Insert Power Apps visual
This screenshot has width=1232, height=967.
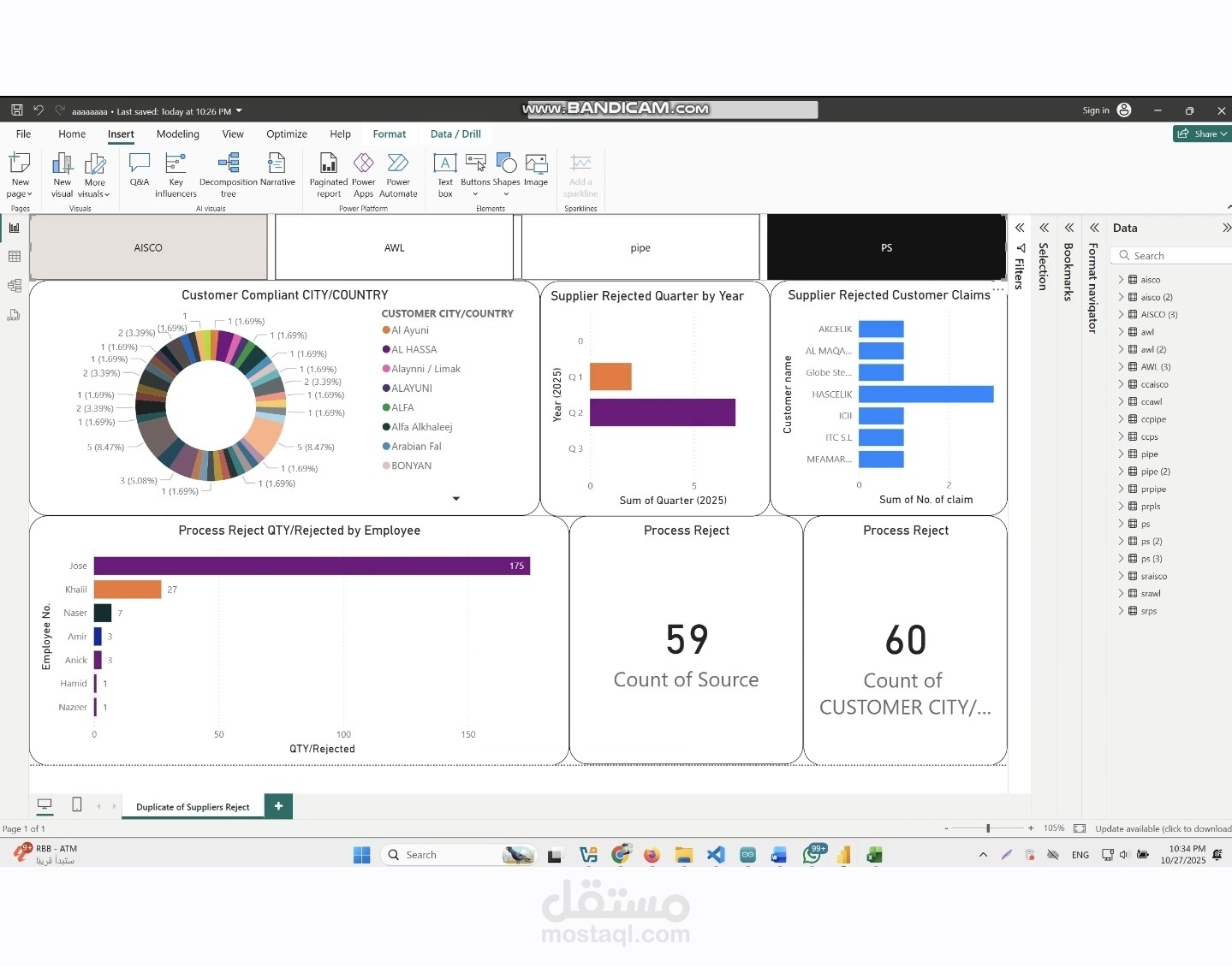pyautogui.click(x=364, y=175)
